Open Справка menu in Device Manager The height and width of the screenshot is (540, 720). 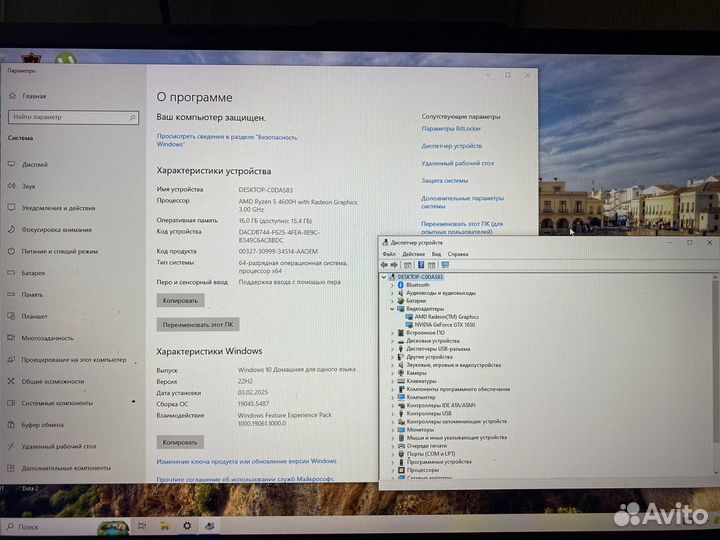pos(458,254)
